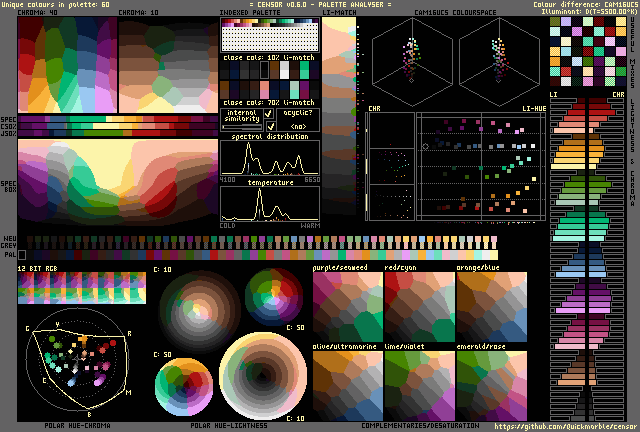Open the lime/violet complementary tile
This screenshot has width=640, height=432.
pyautogui.click(x=420, y=386)
